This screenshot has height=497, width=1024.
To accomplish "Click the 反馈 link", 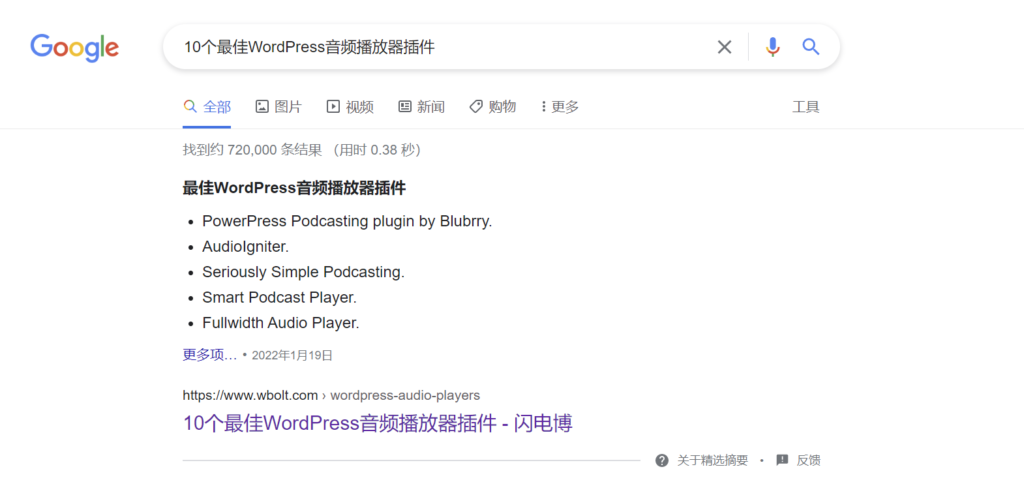I will (808, 460).
